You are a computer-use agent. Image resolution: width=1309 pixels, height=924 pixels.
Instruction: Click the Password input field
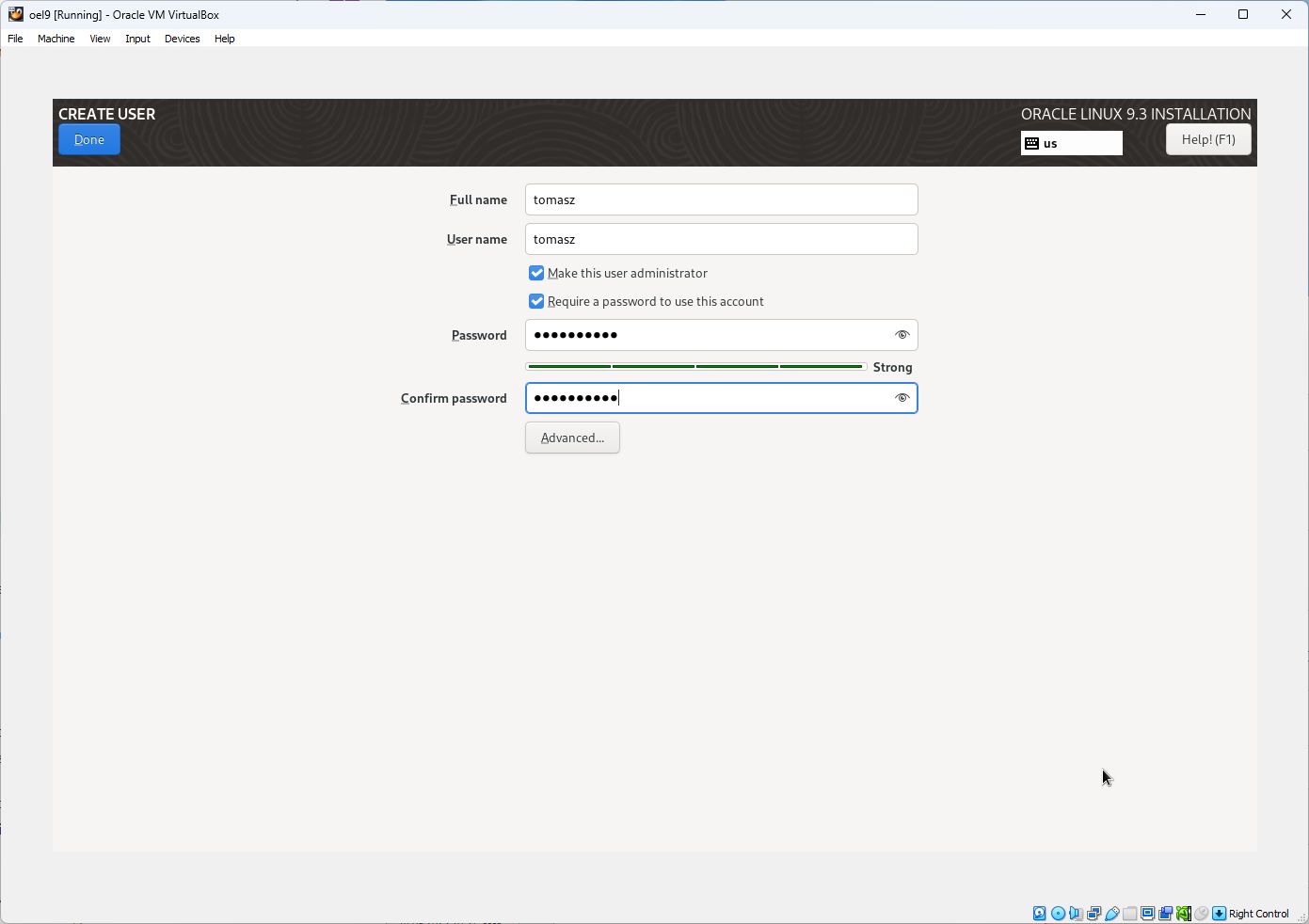722,335
